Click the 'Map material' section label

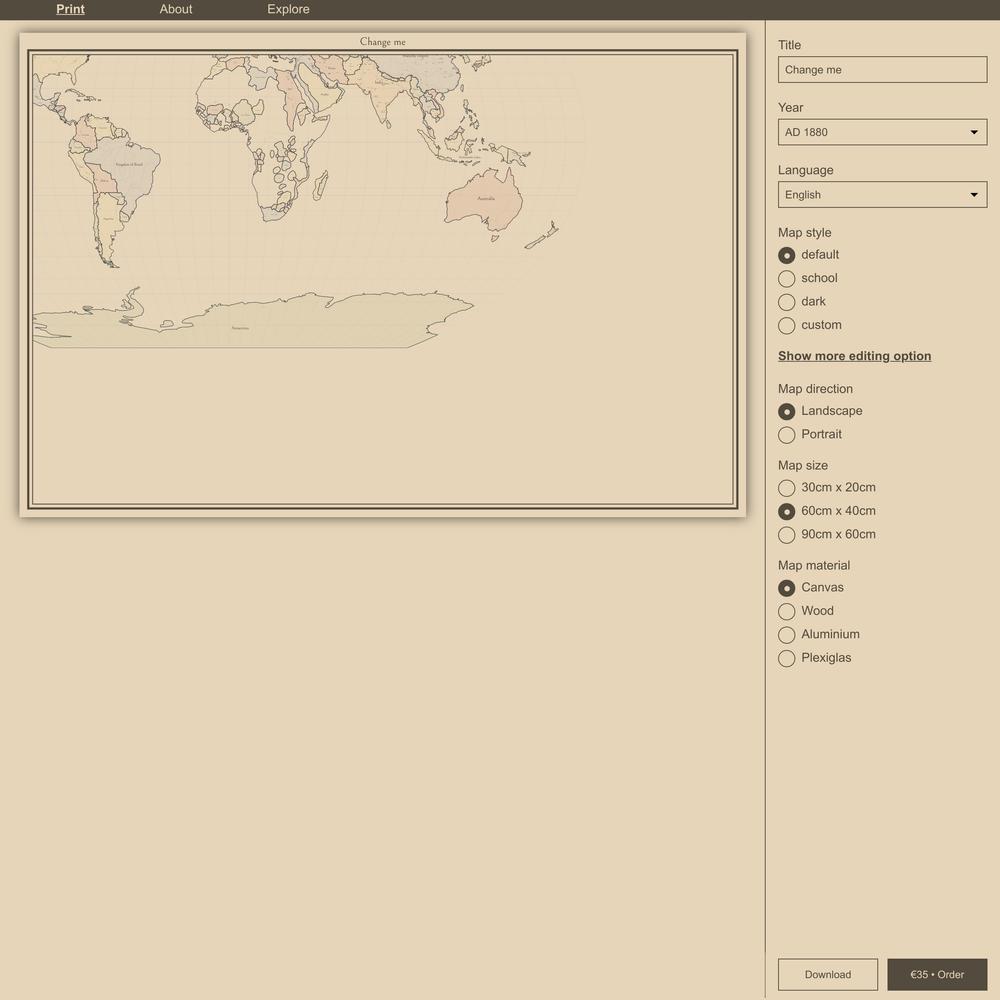pos(814,566)
